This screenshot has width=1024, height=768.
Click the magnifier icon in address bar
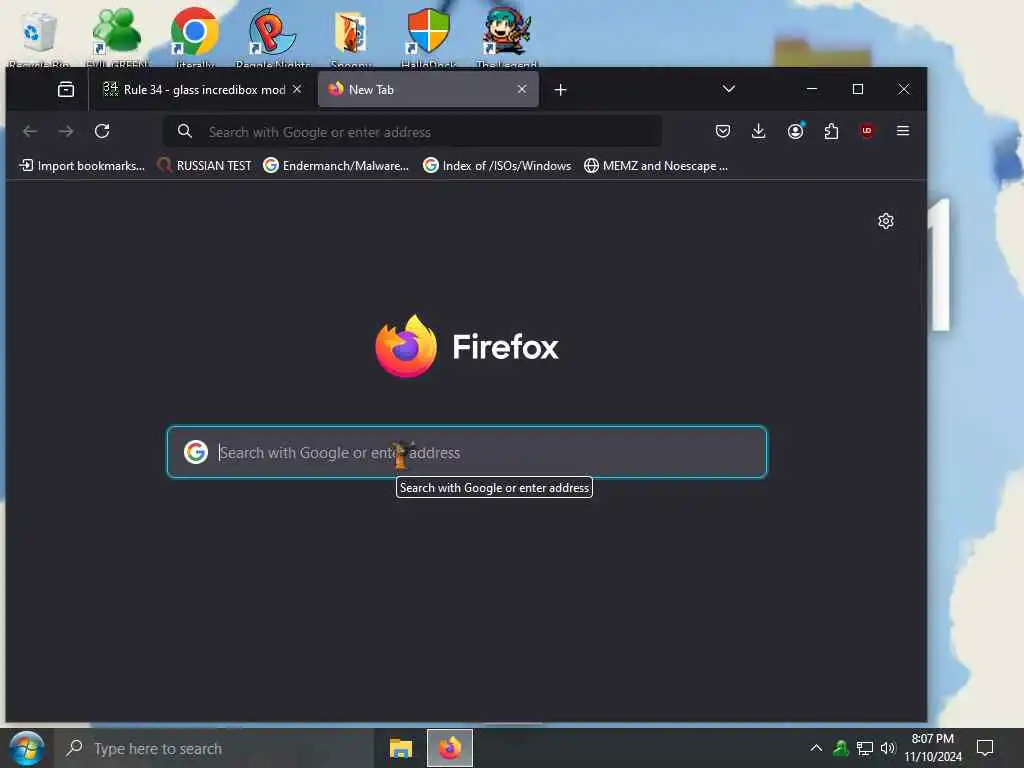185,131
